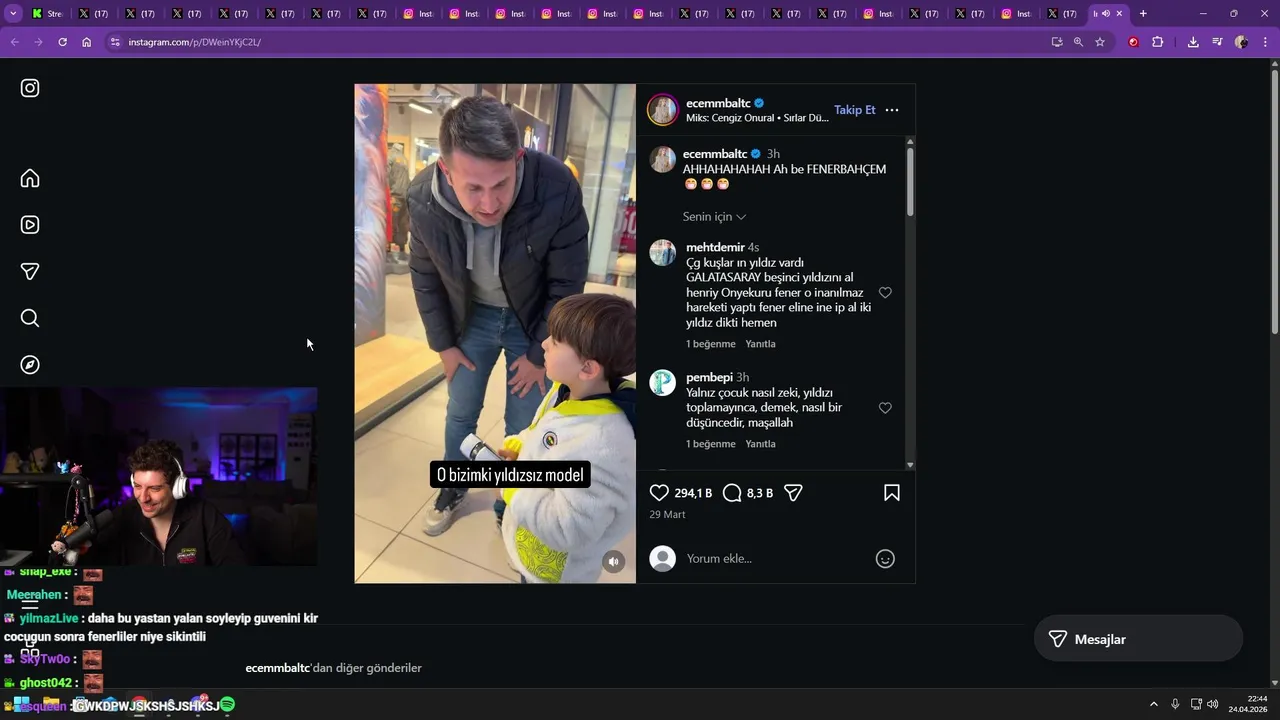
Task: Open post options three-dot menu
Action: coord(892,110)
